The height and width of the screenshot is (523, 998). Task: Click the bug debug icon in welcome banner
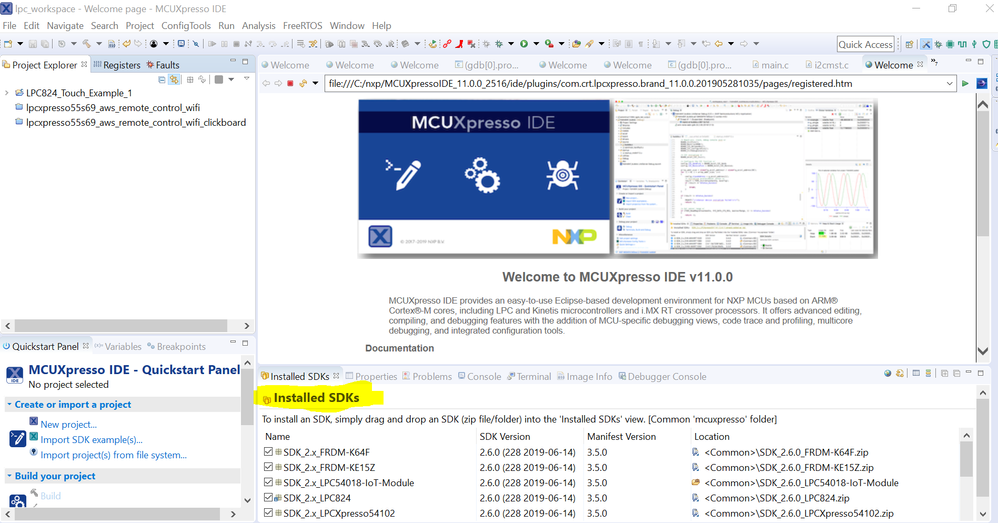coord(562,175)
